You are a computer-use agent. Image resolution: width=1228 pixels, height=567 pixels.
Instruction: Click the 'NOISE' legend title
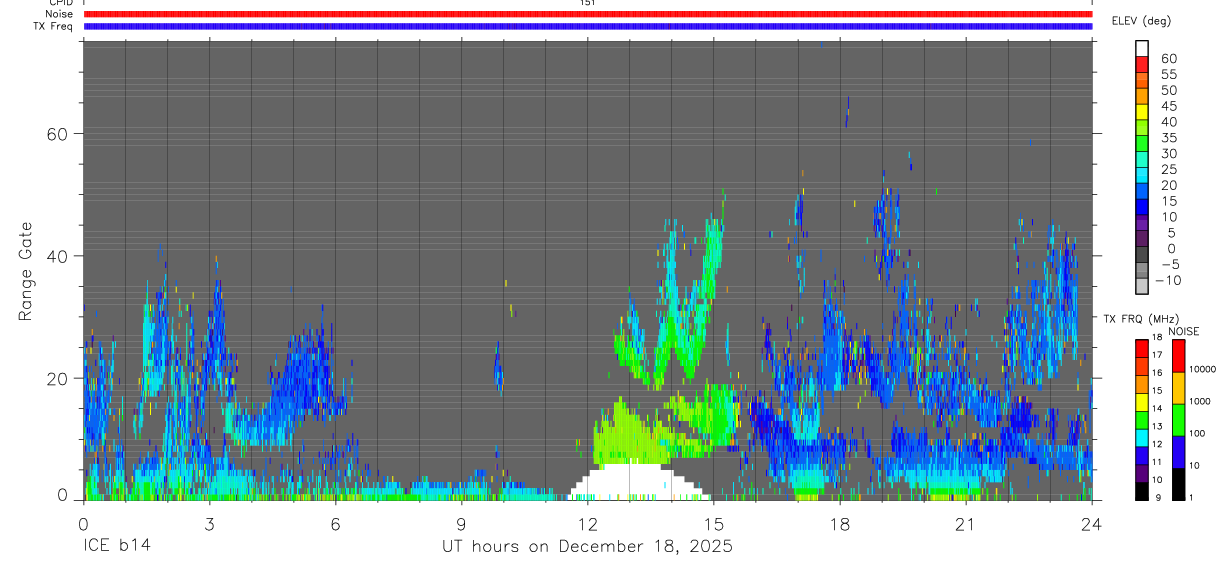1184,331
